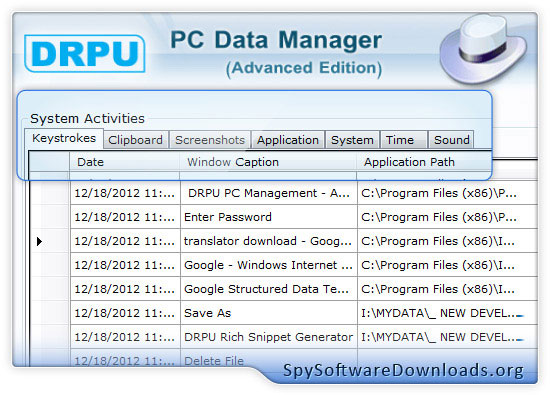Switch to the Sound tab

451,140
